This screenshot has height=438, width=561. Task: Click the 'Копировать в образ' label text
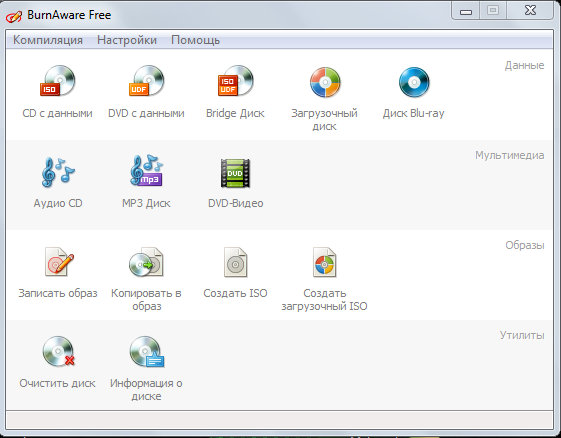[146, 300]
